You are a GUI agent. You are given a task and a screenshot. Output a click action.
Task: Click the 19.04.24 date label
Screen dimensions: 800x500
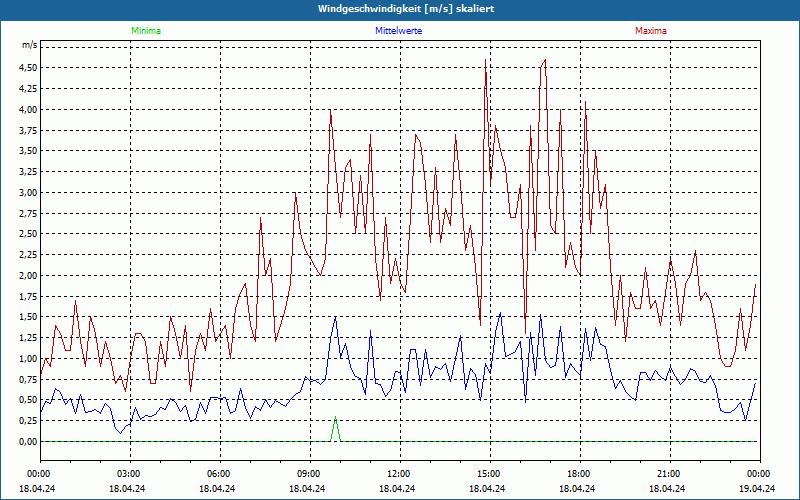tap(758, 488)
